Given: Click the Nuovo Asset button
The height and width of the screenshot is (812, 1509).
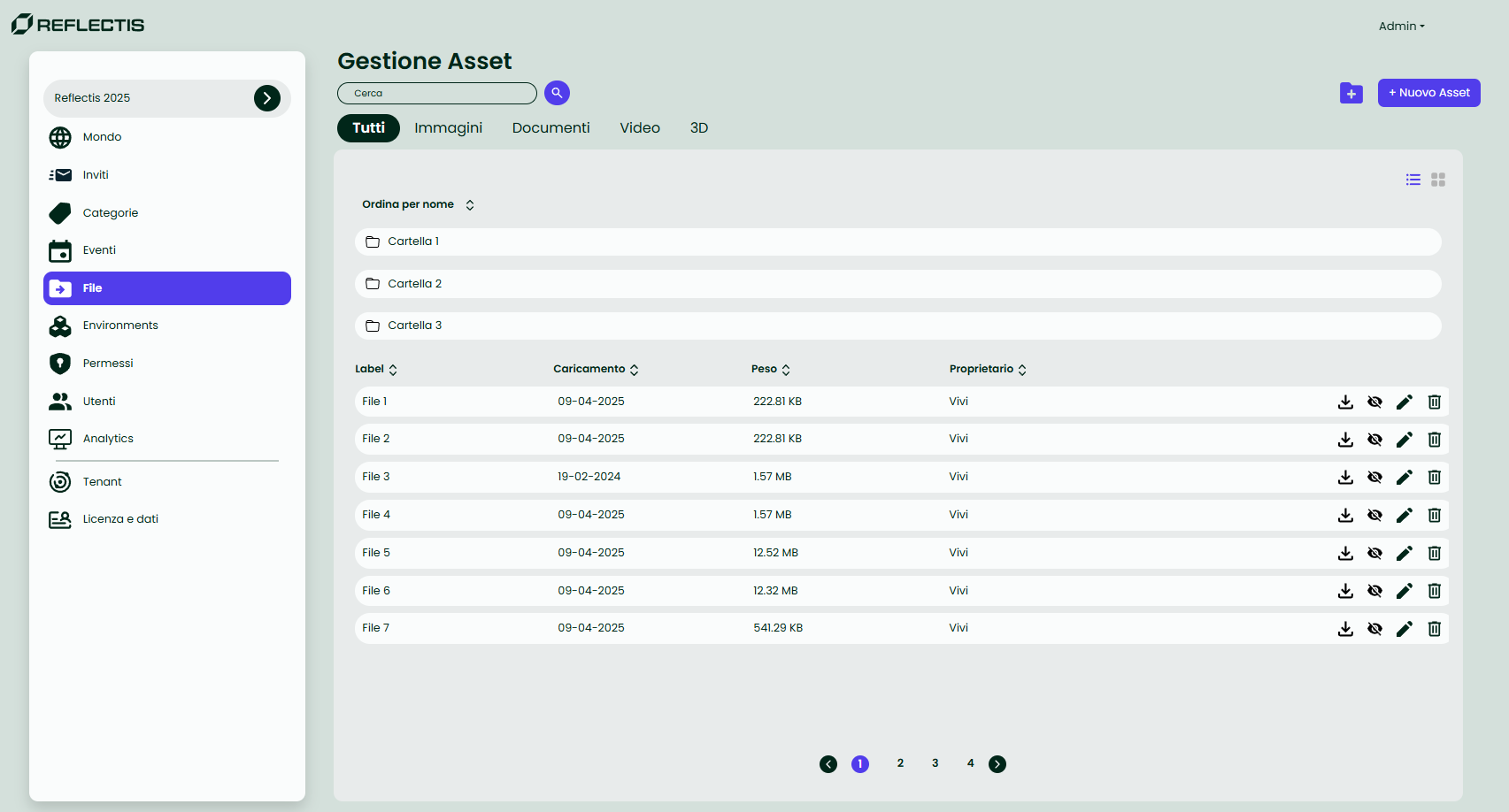Looking at the screenshot, I should click(1428, 93).
